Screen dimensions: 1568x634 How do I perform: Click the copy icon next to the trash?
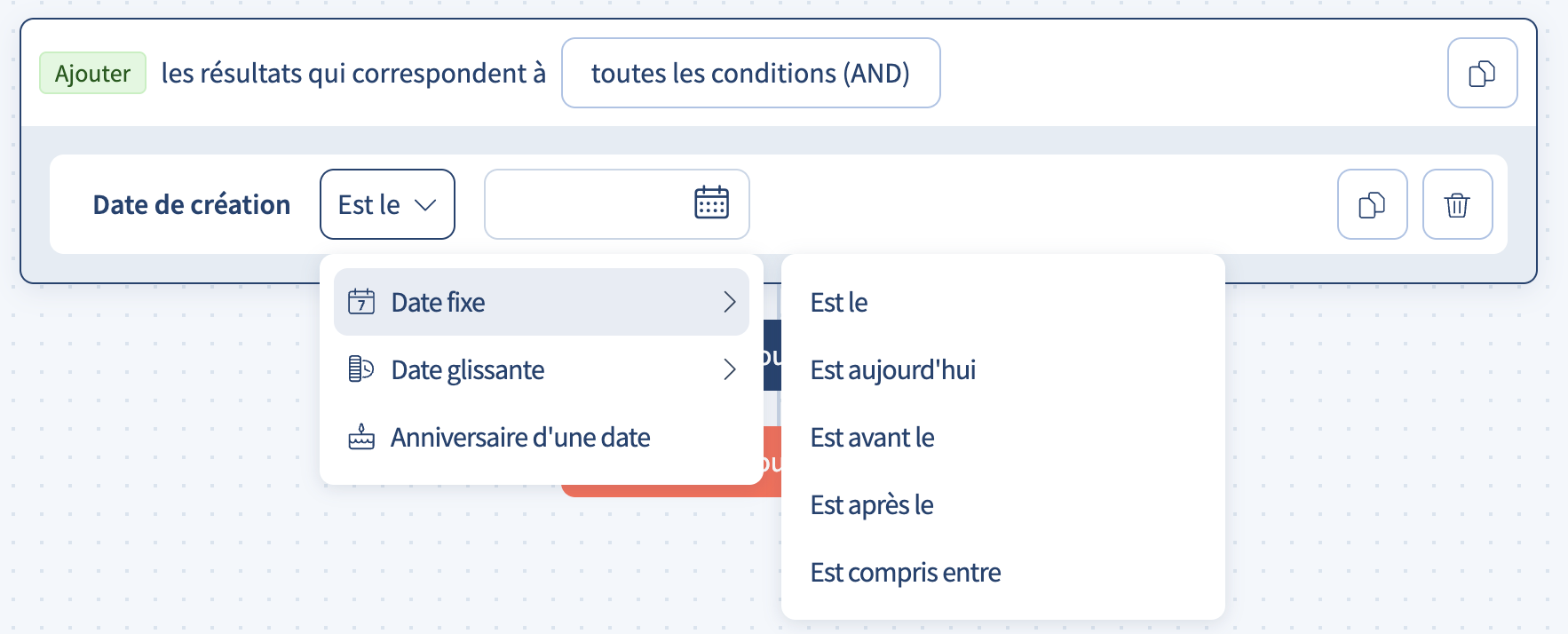pyautogui.click(x=1372, y=204)
